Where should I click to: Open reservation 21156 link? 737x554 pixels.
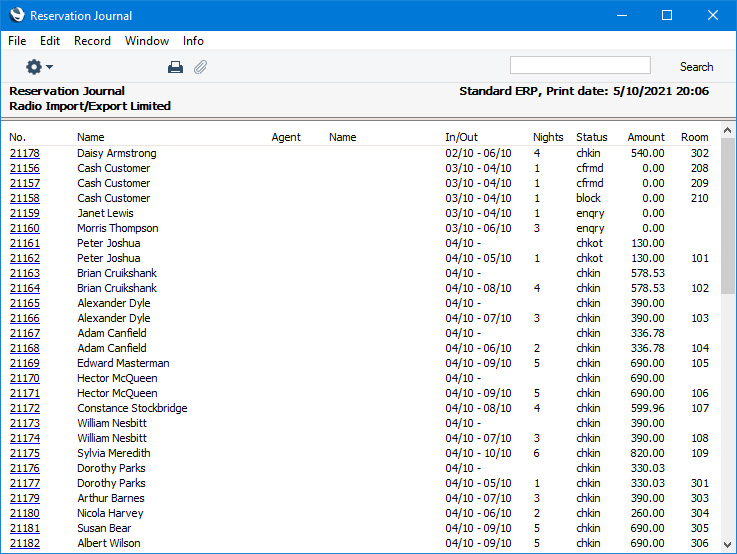coord(25,168)
